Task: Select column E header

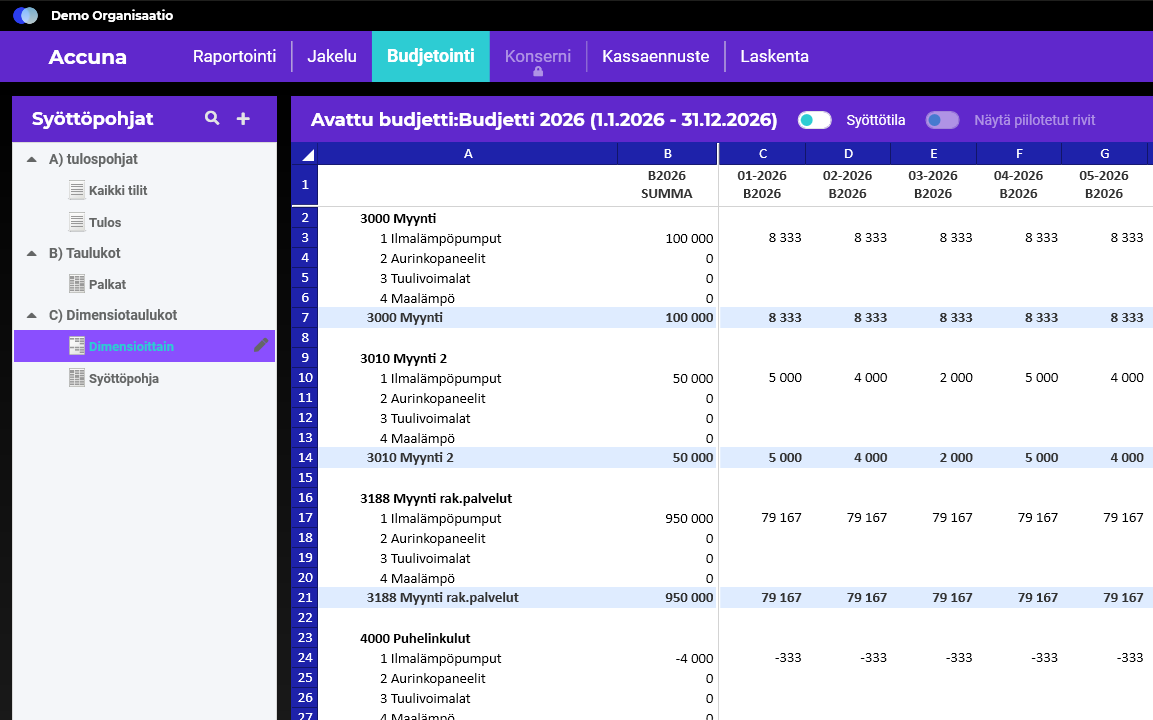Action: pyautogui.click(x=934, y=154)
